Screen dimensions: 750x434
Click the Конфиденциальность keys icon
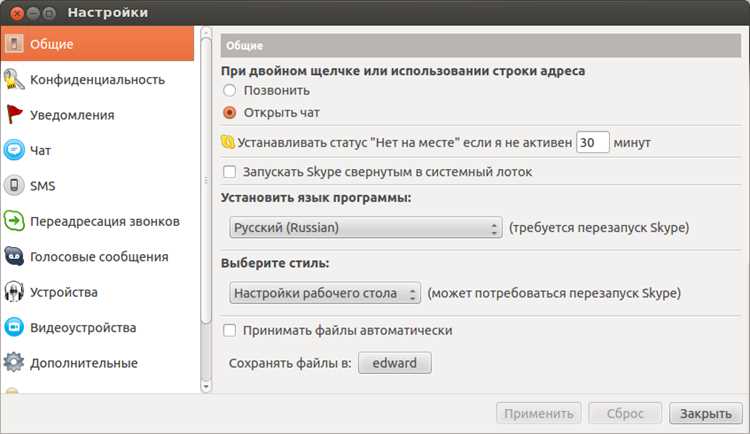click(14, 79)
